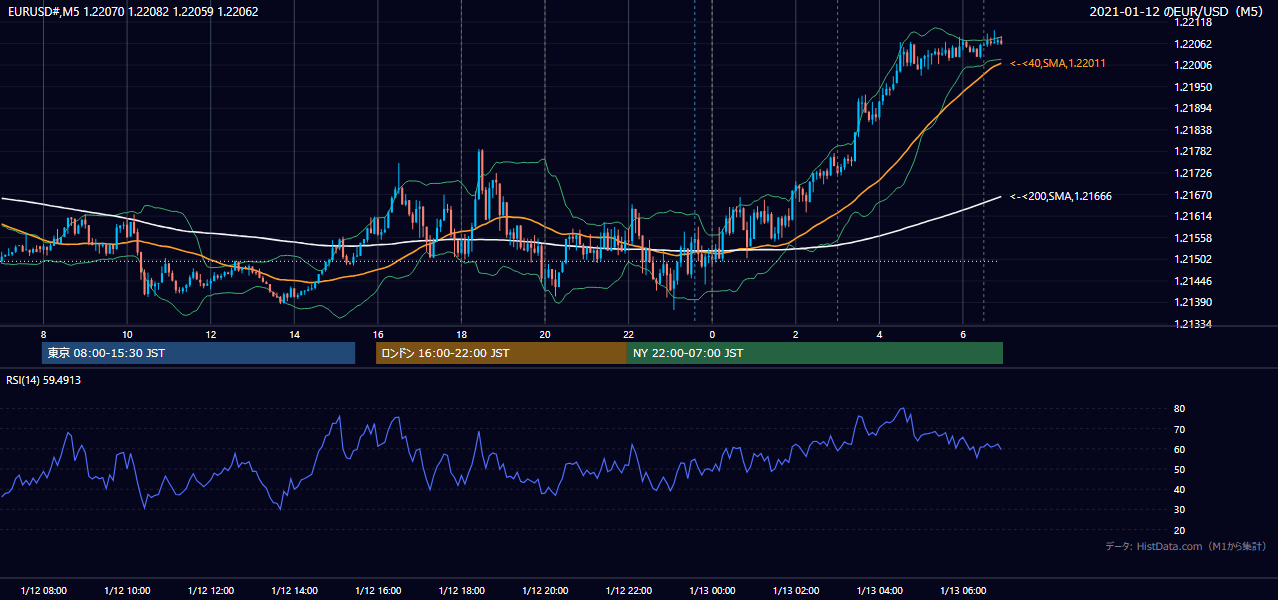Click the 1/12 18:00 date label
Screen dimensions: 1278x600
[461, 591]
